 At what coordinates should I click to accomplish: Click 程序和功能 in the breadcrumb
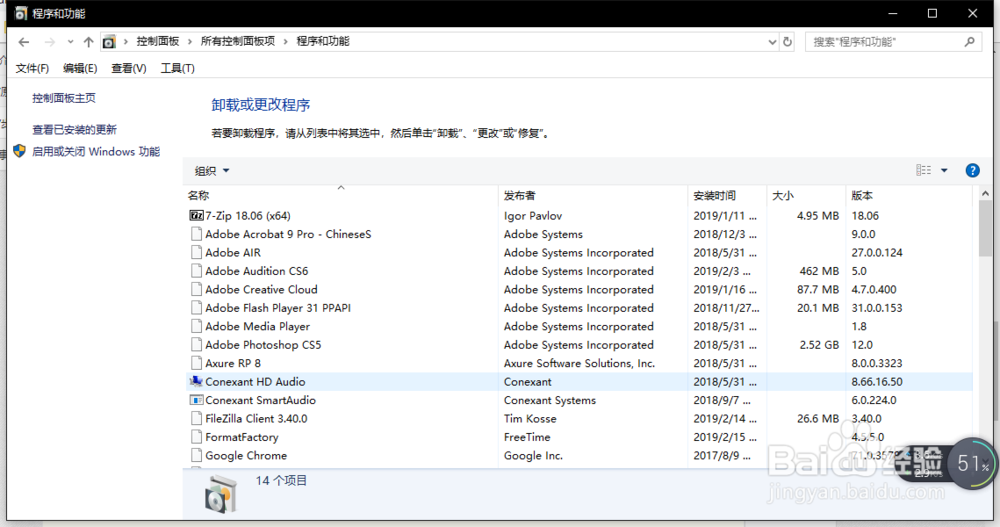(x=323, y=41)
